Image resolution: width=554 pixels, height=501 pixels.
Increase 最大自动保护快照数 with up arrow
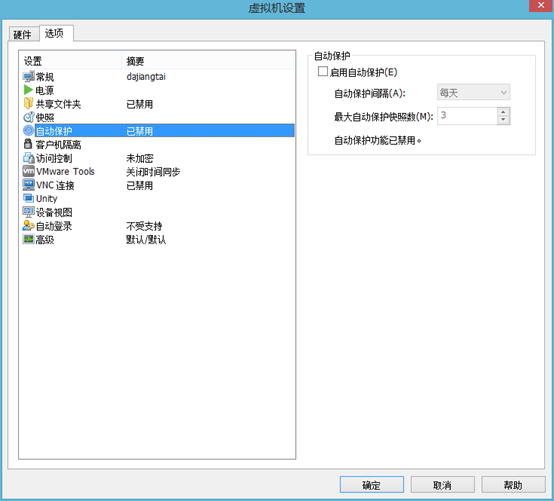(x=503, y=112)
